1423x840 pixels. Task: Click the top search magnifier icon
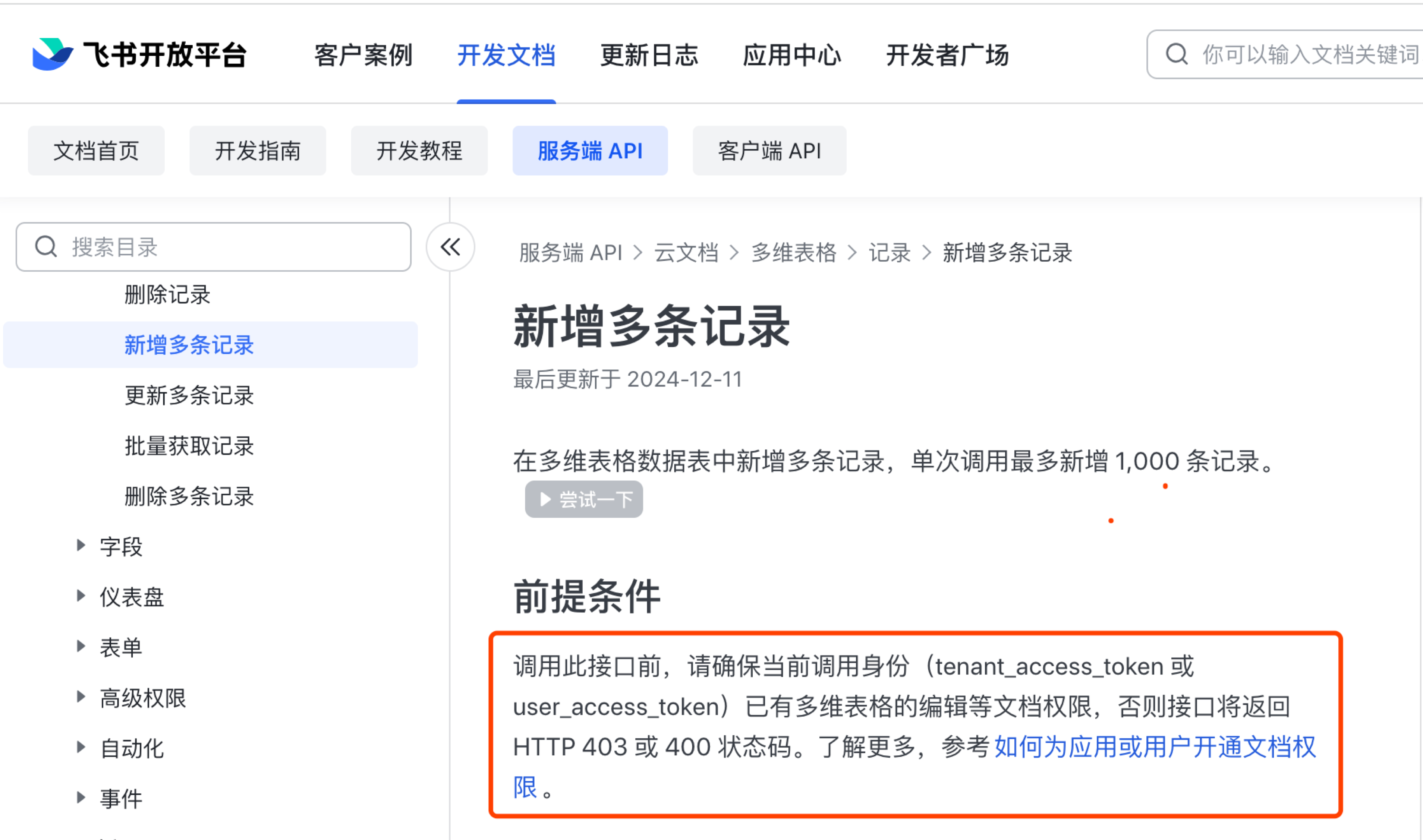coord(1176,54)
